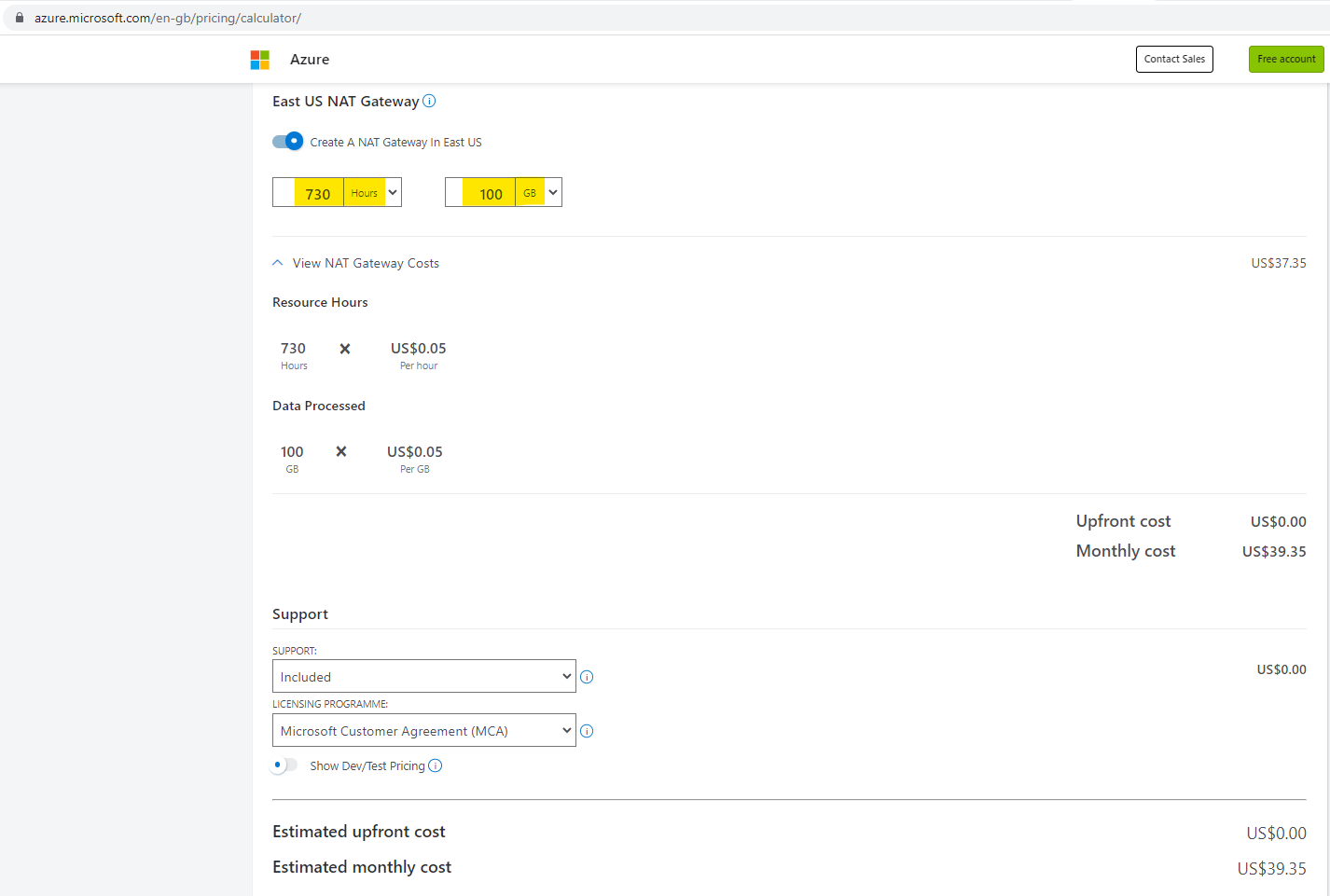This screenshot has width=1330, height=896.
Task: Click the 730 hours input field
Action: 309,192
